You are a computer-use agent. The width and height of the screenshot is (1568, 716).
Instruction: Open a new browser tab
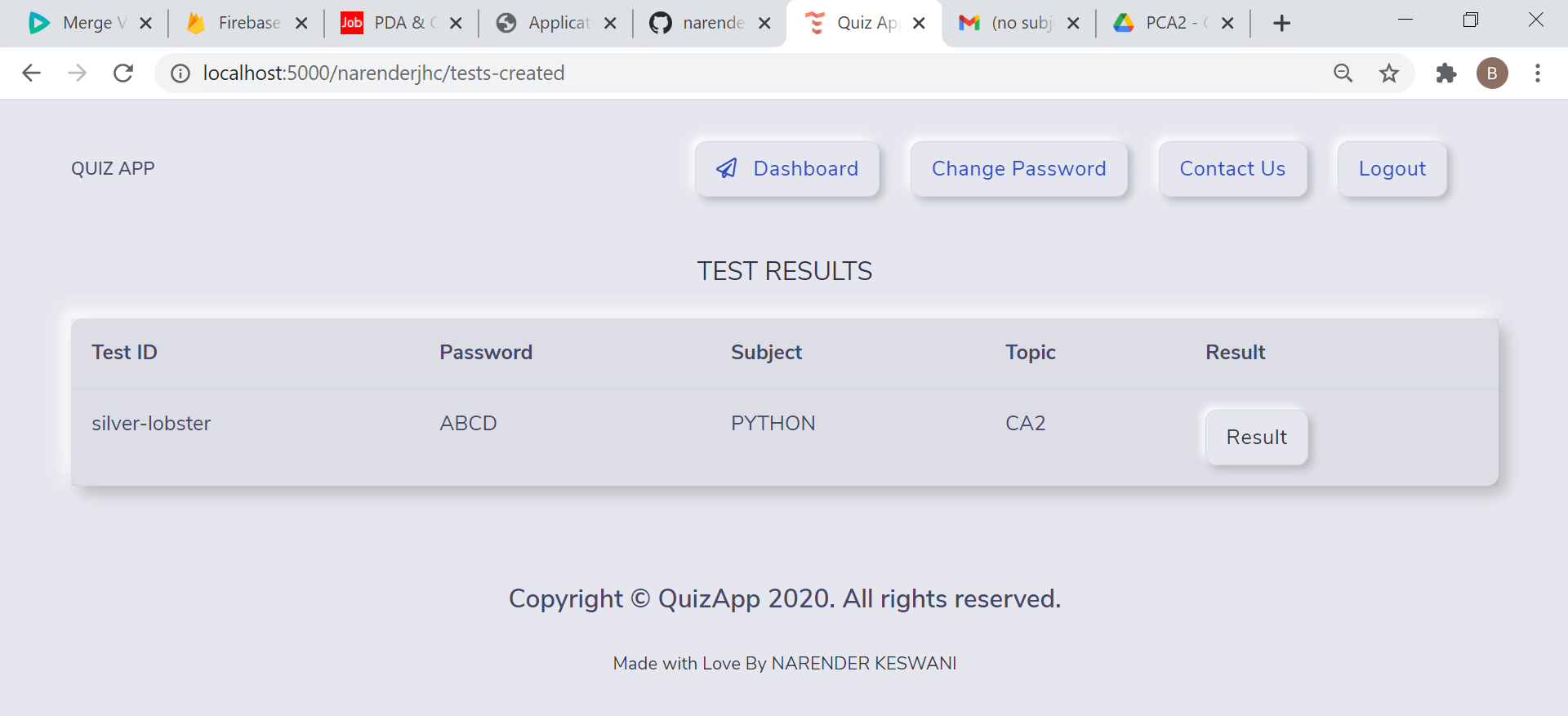tap(1281, 23)
